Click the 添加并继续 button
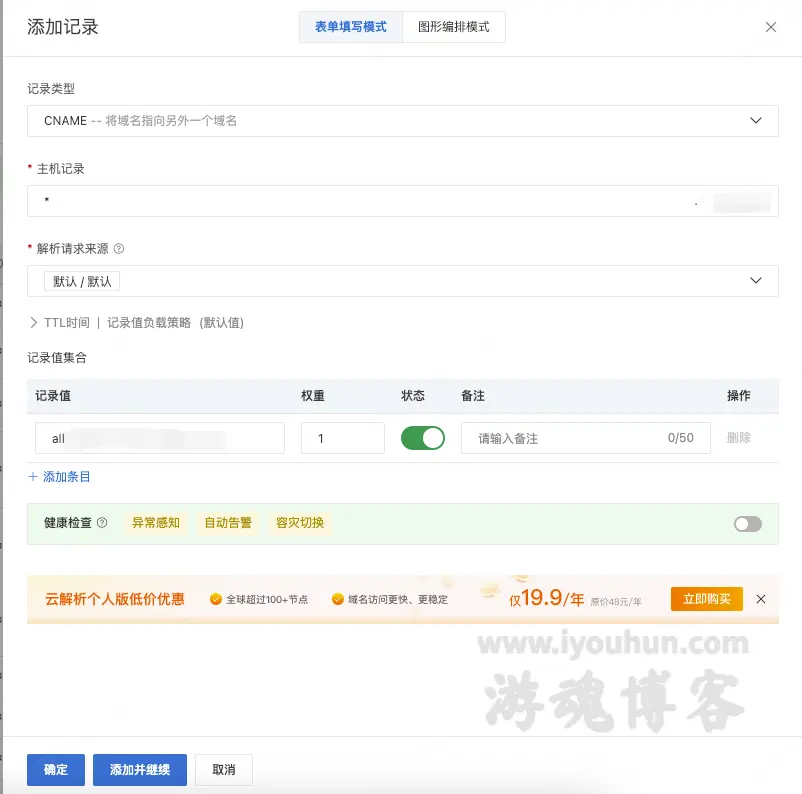802x794 pixels. 139,769
